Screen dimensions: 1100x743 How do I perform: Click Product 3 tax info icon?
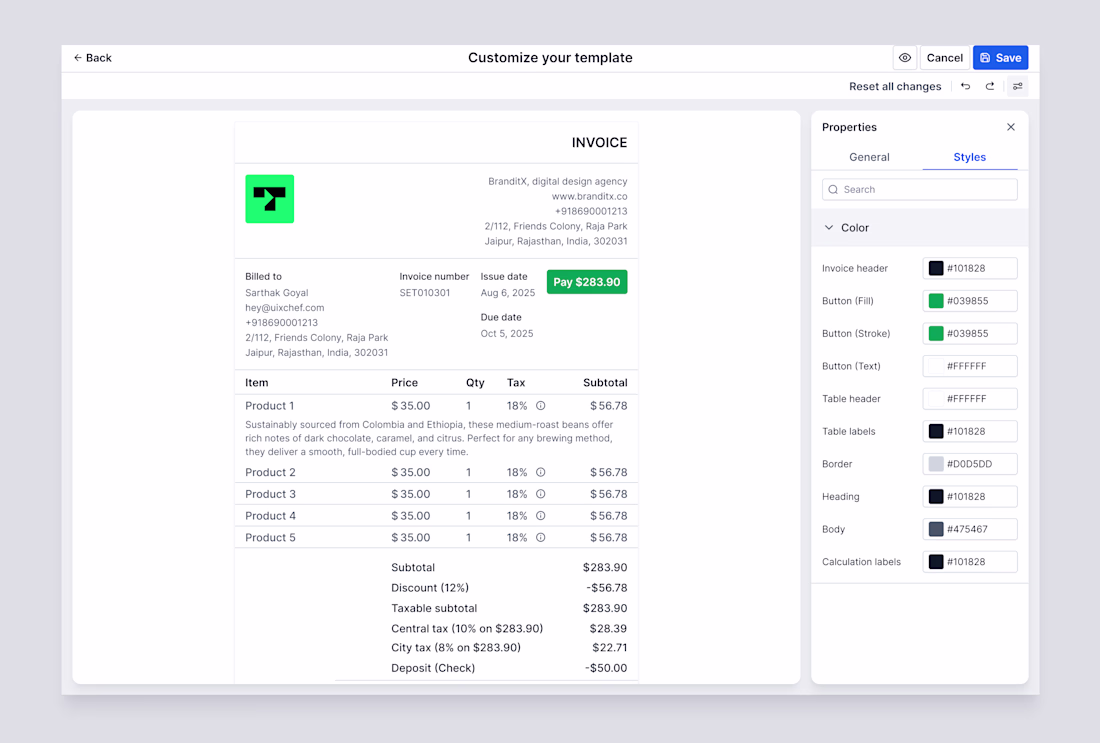coord(541,494)
